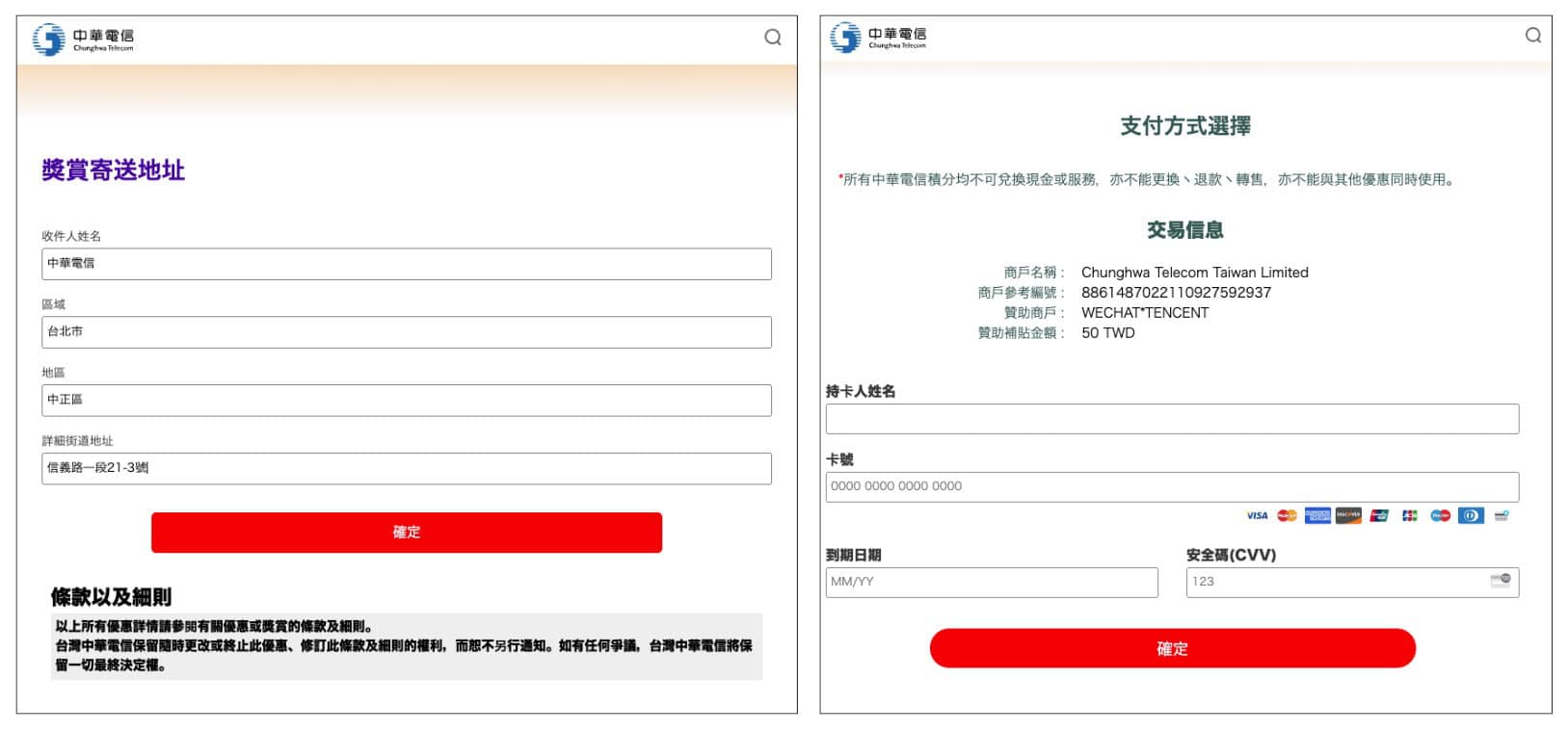Click the 贊助補貼金額 label
The height and width of the screenshot is (732, 1568).
pos(1022,333)
